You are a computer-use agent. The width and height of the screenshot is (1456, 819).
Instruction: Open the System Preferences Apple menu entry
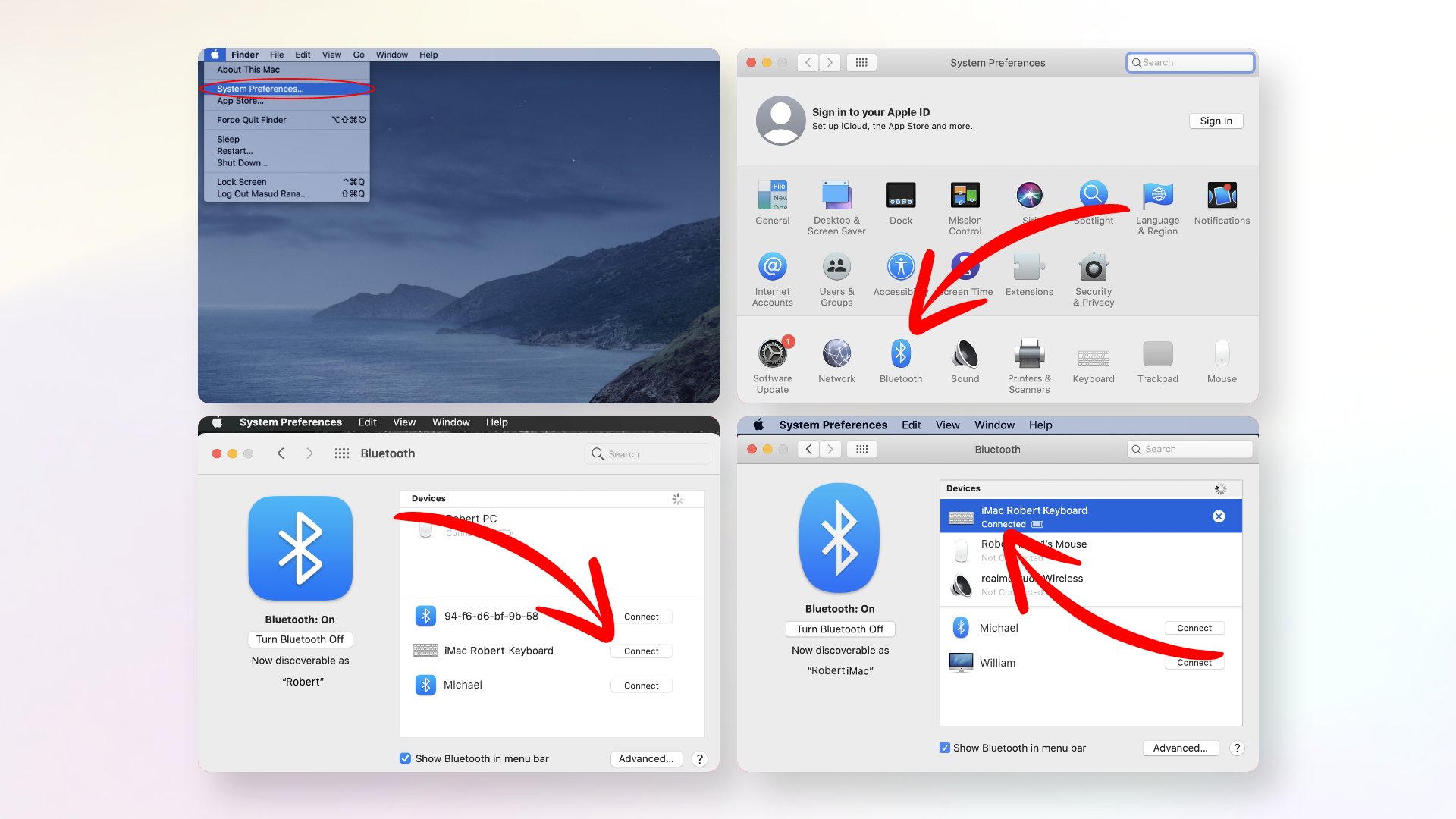tap(259, 88)
